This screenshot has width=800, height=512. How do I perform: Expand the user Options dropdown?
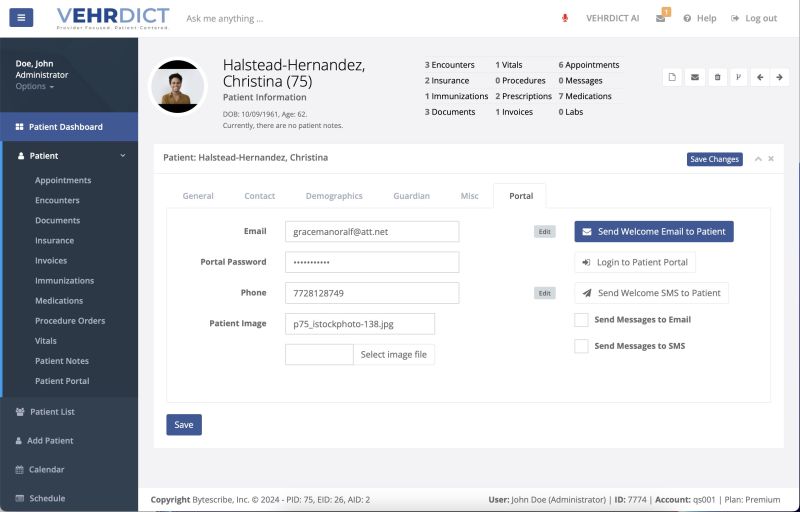[35, 87]
